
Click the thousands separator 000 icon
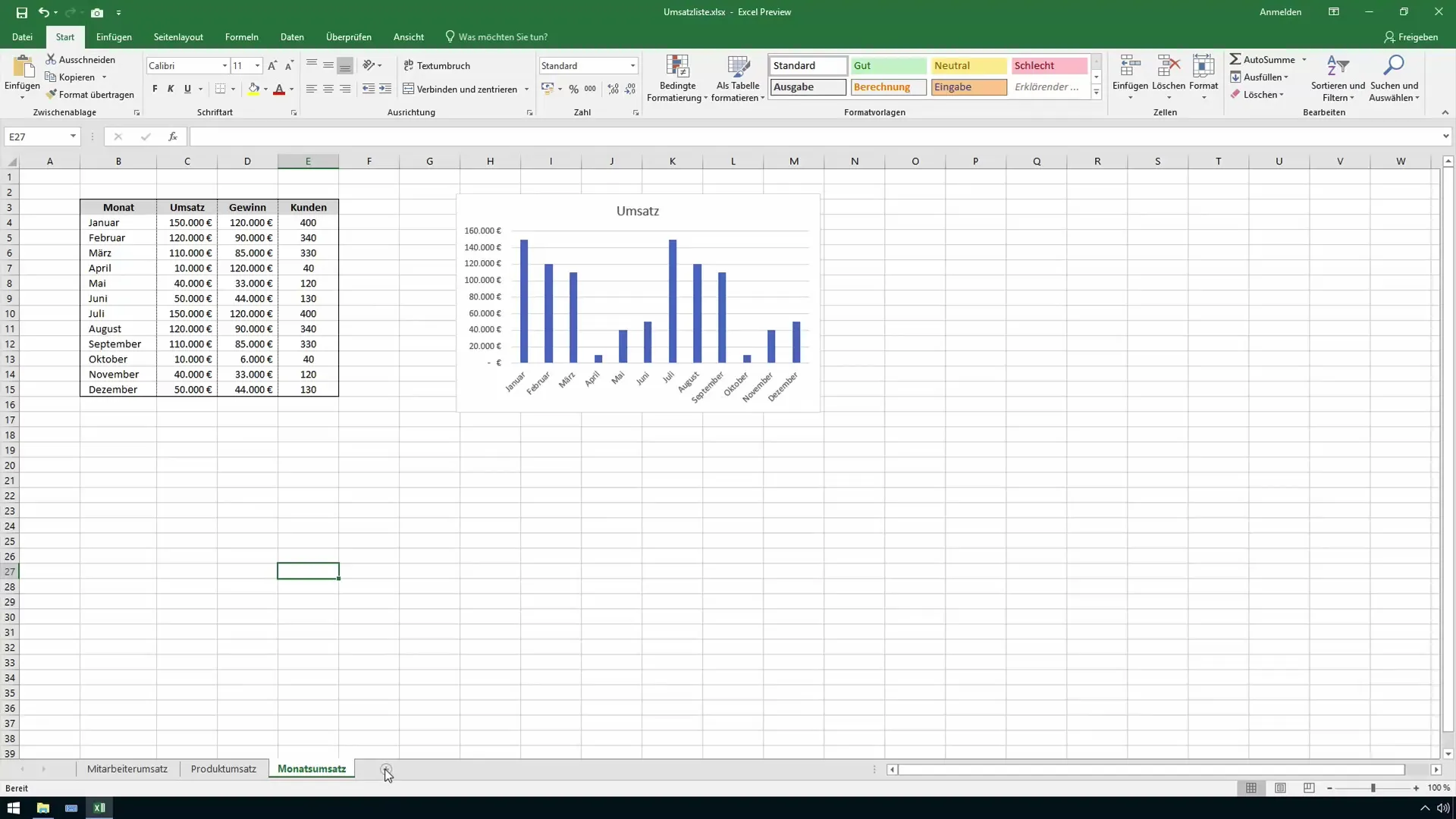(590, 89)
